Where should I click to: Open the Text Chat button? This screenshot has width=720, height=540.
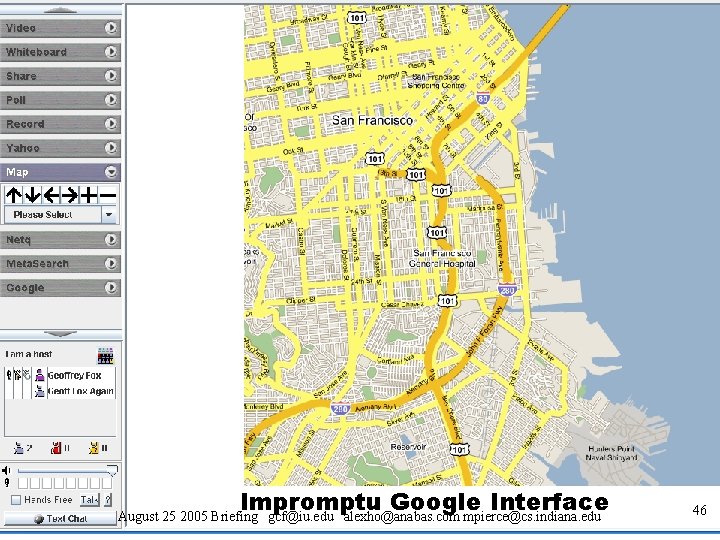60,519
